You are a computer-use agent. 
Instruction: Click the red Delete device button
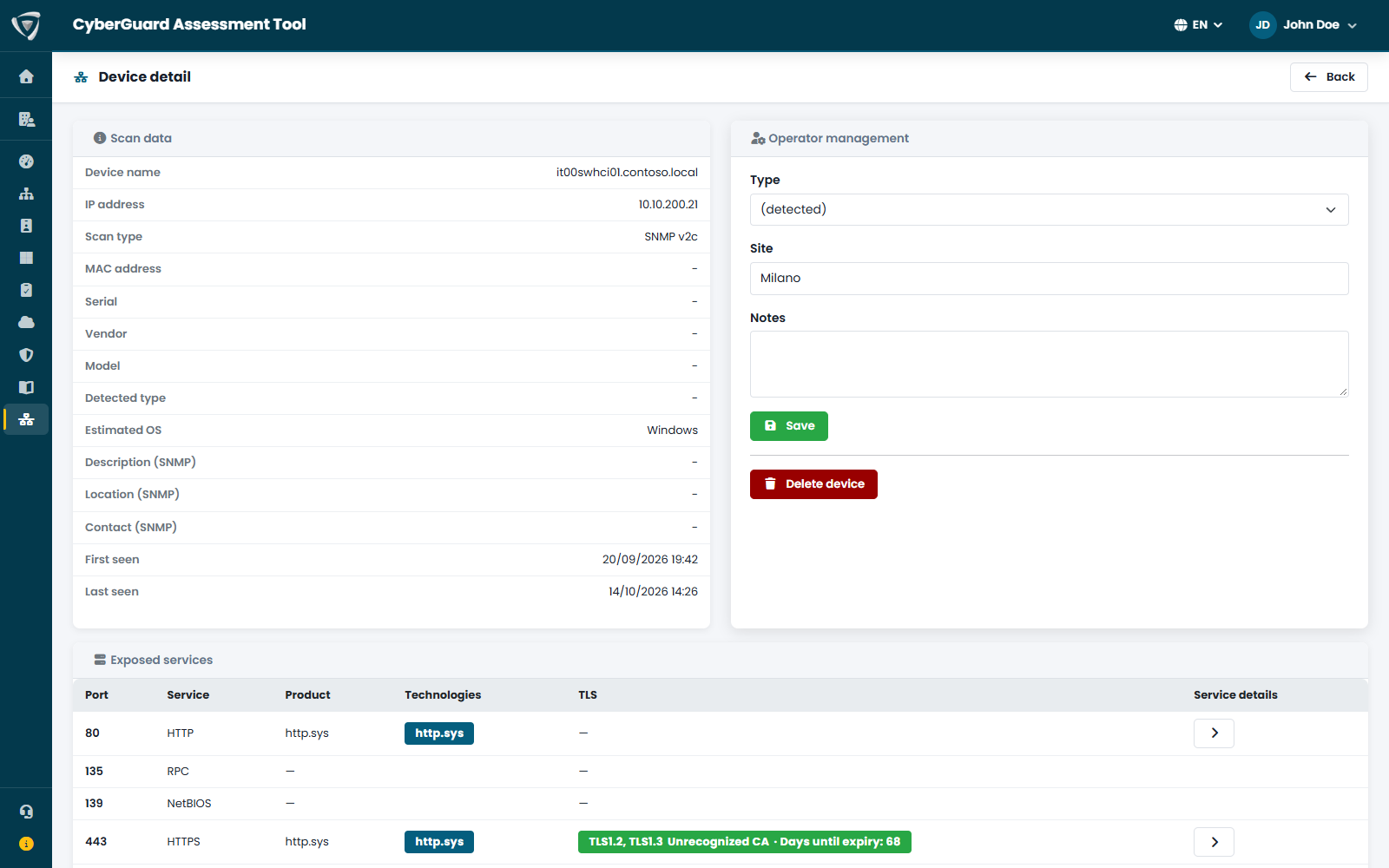813,484
